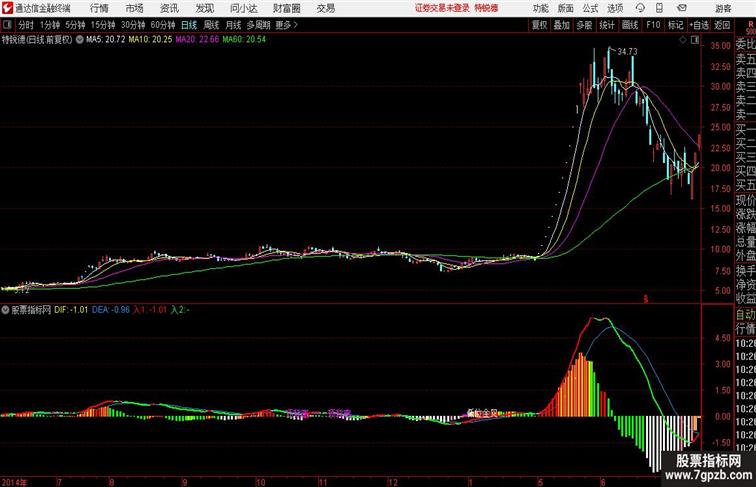Add stock via +自选 button

(x=699, y=25)
